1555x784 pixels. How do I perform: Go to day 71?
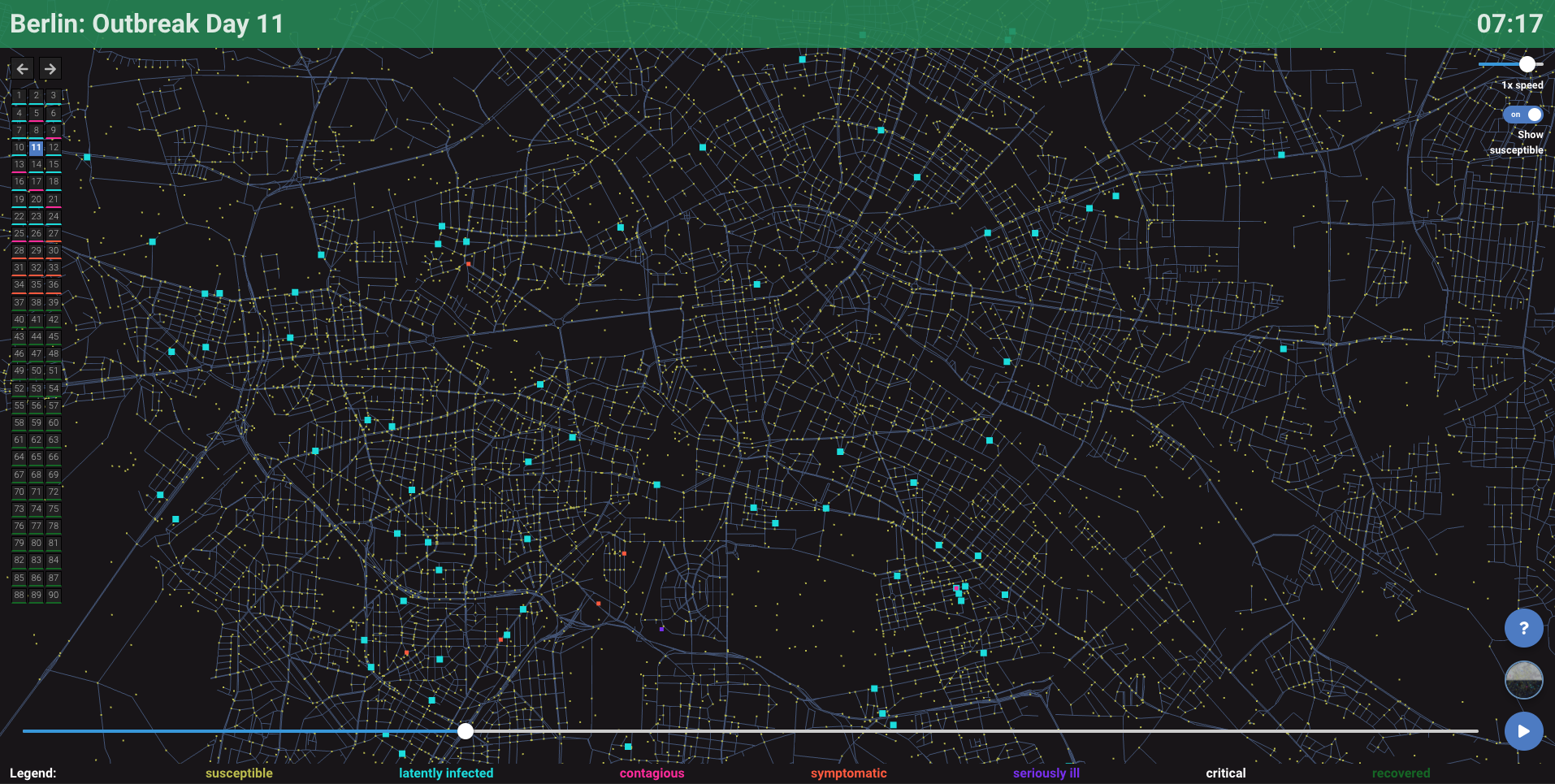pos(37,492)
